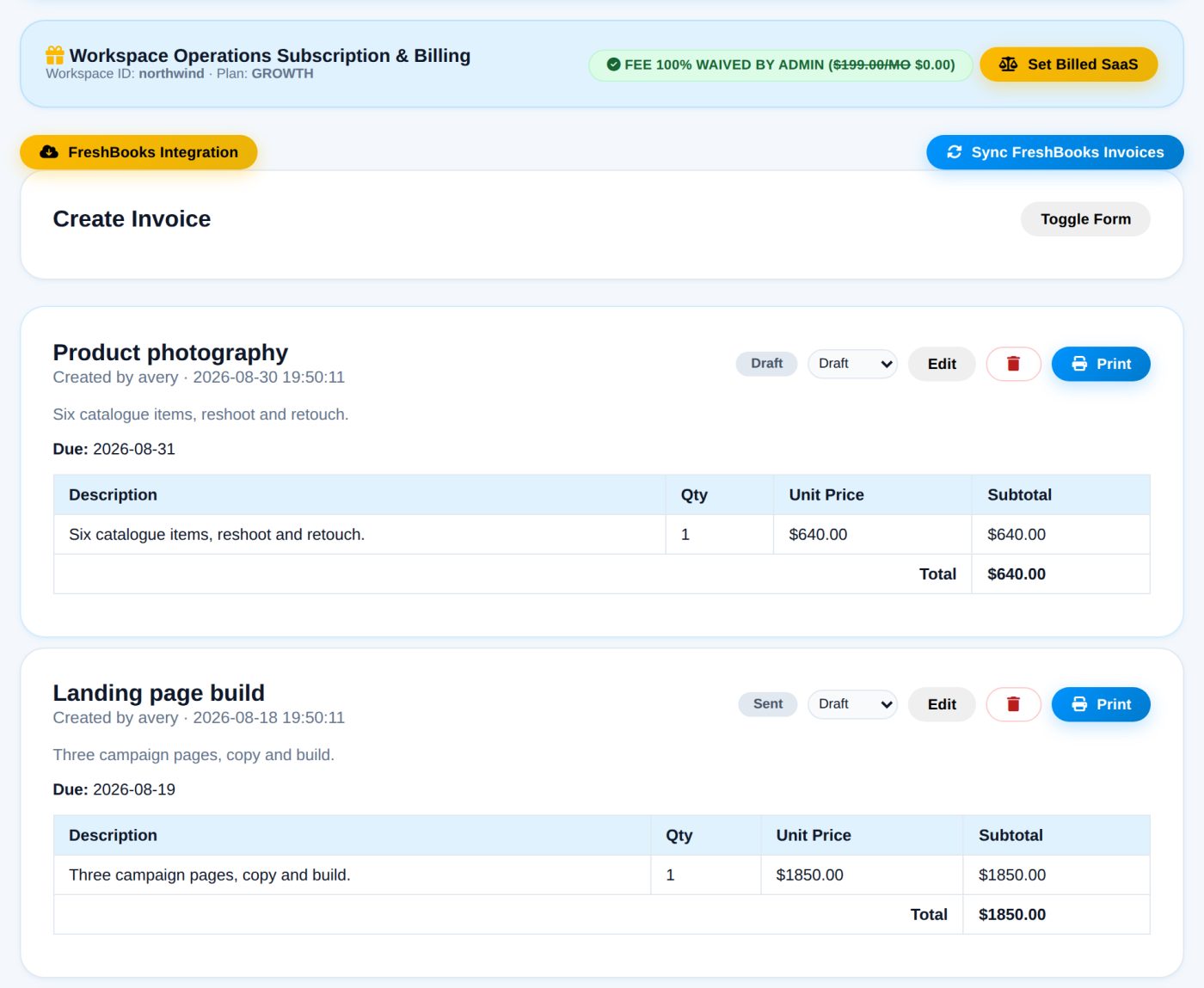Delete the Landing page build invoice via trash icon
This screenshot has height=988, width=1204.
click(x=1013, y=704)
